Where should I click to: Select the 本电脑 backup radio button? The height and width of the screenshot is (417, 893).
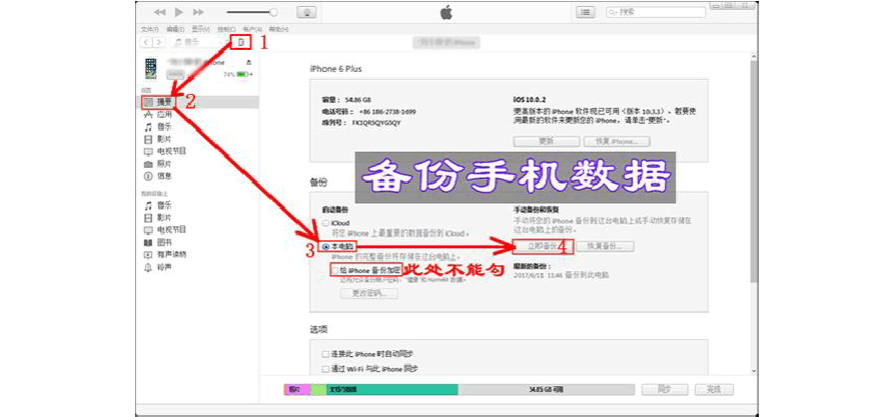[x=326, y=247]
